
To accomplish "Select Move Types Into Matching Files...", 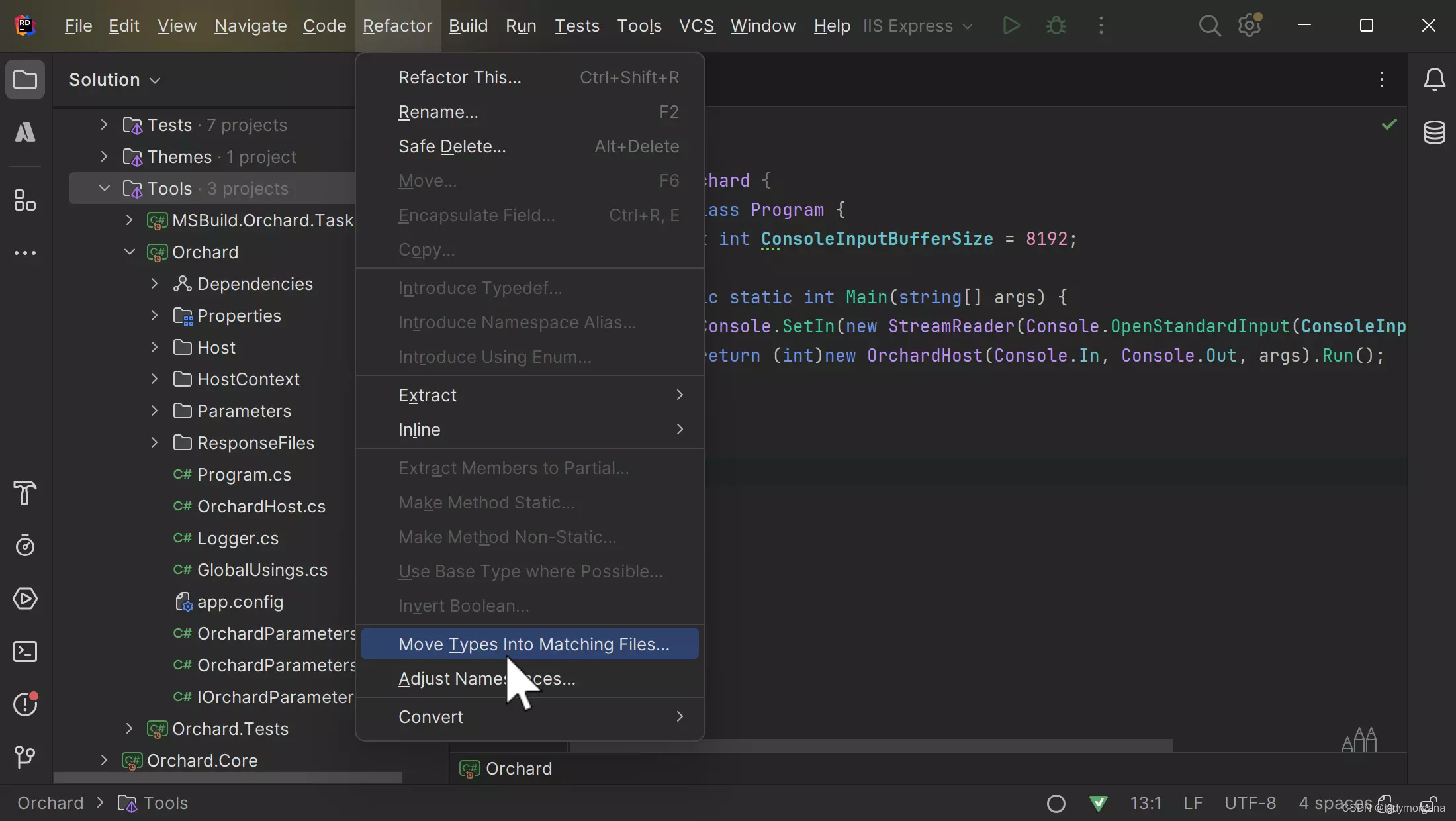I will [x=533, y=643].
